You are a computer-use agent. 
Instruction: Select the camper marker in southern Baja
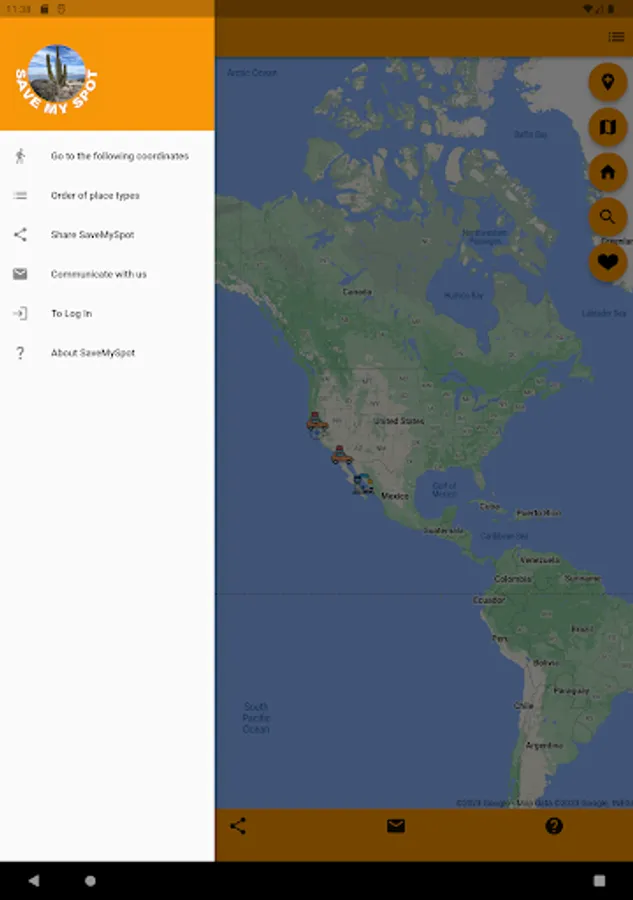(363, 482)
